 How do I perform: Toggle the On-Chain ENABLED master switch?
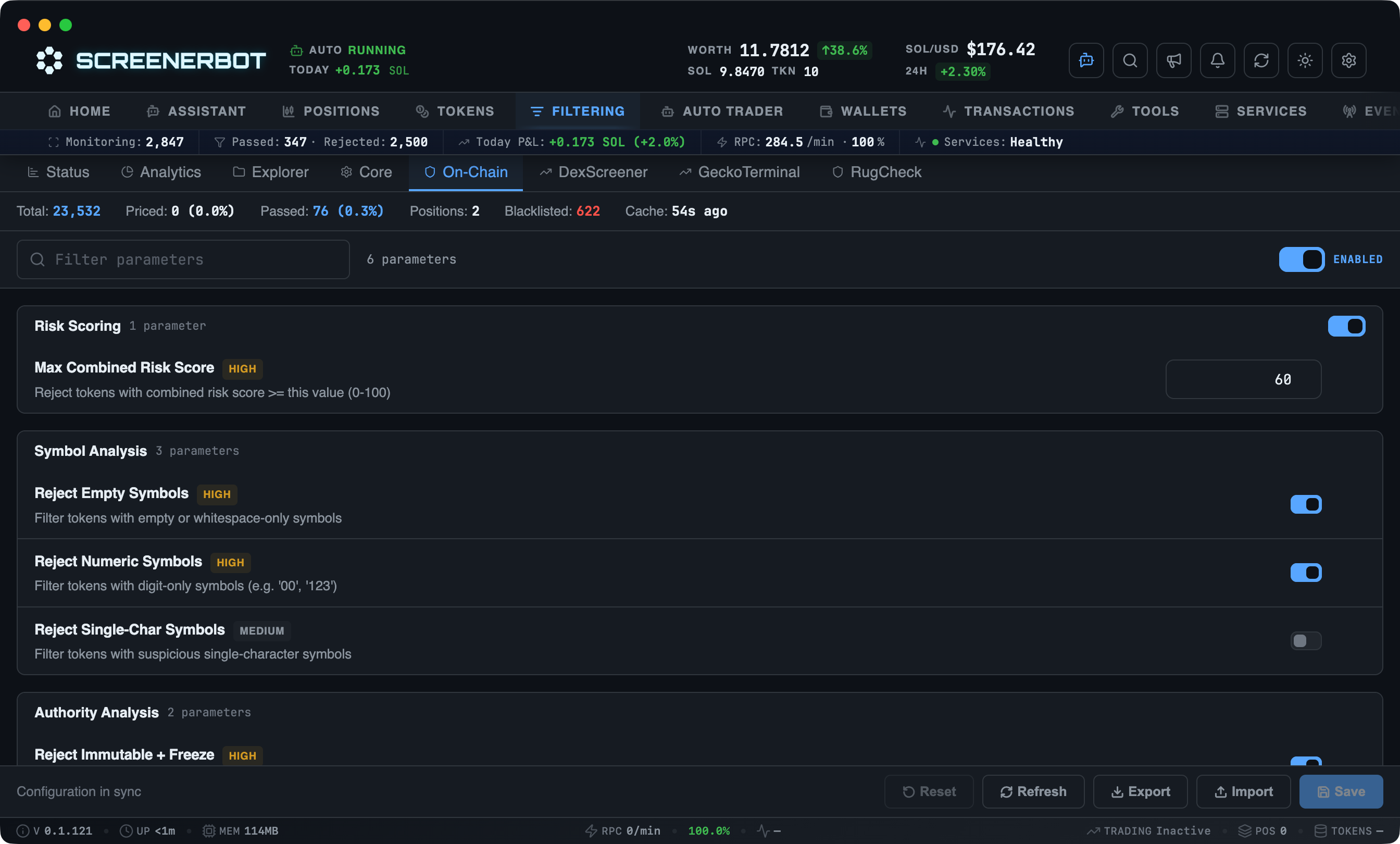(x=1301, y=260)
